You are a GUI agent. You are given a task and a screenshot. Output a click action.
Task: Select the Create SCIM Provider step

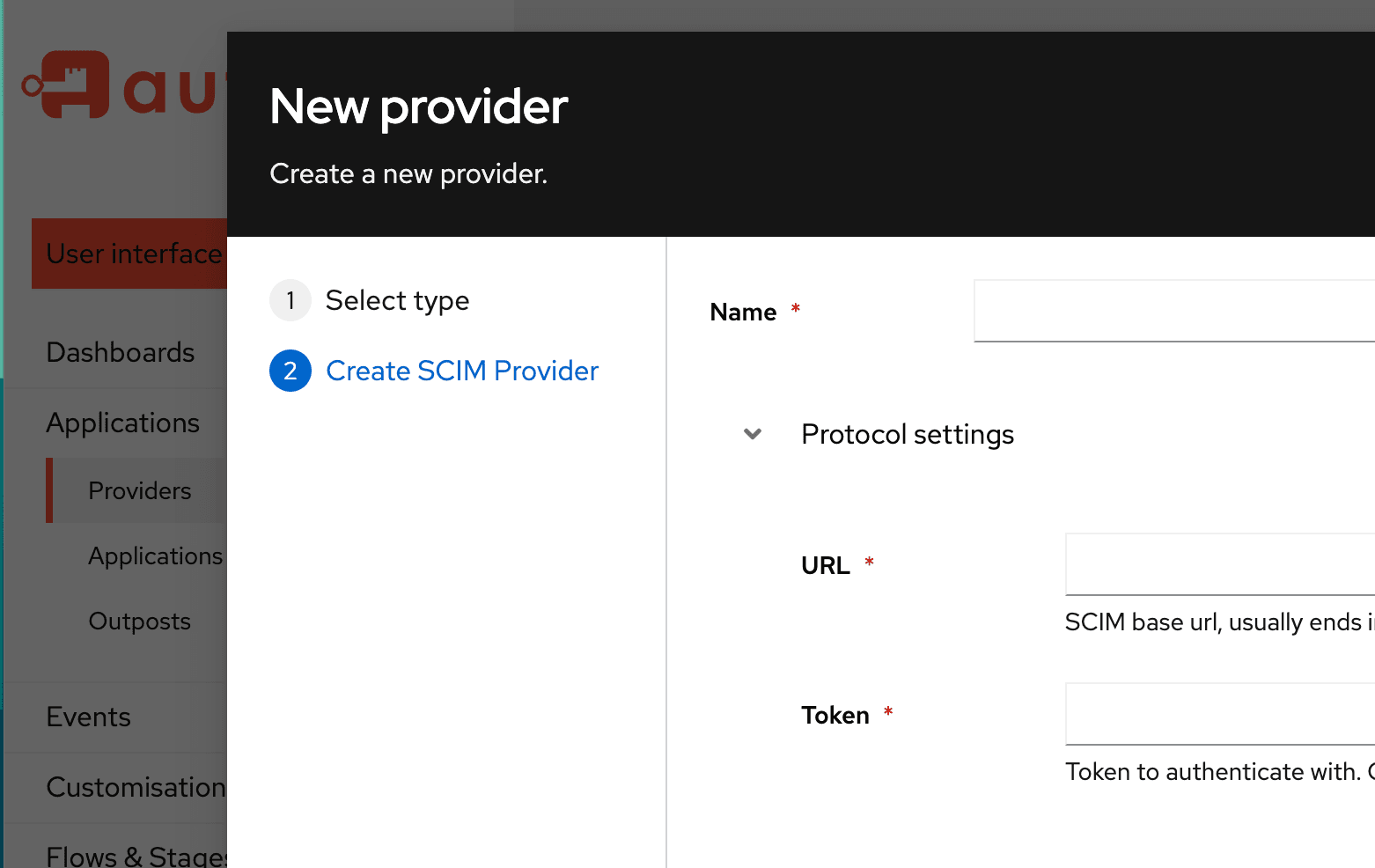click(x=462, y=371)
